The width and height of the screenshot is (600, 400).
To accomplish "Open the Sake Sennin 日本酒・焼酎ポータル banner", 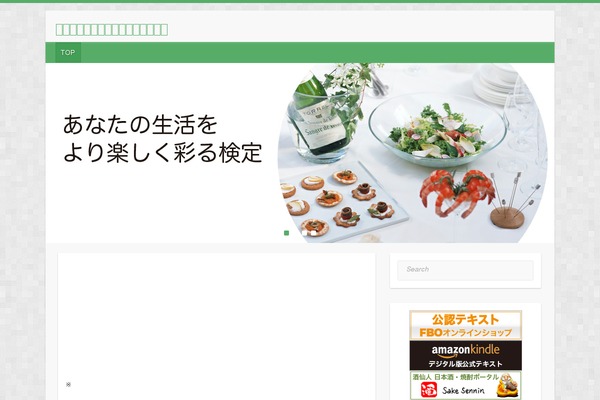I will [x=466, y=385].
